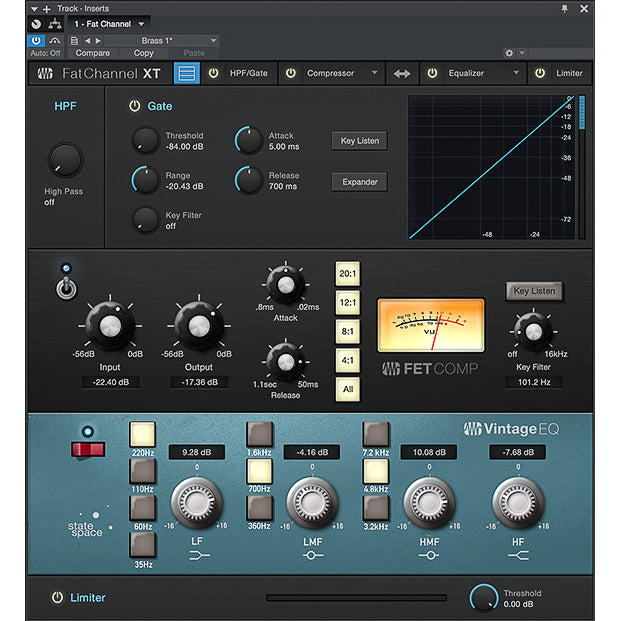Toggle the bottom Limiter power button
Viewport: 621px width, 621px height.
[x=57, y=597]
